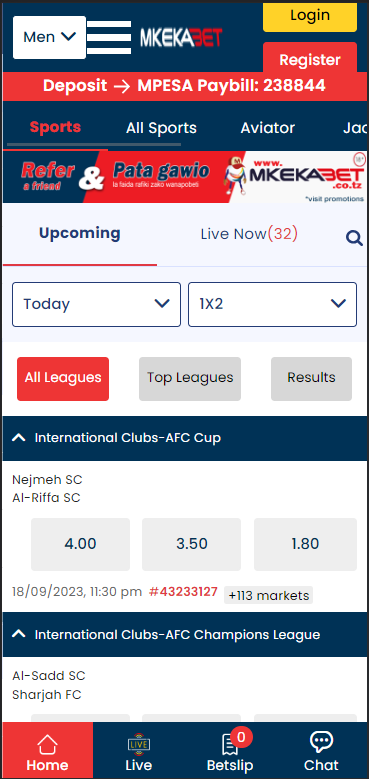Image resolution: width=369 pixels, height=779 pixels.
Task: Click the MkekaBet logo
Action: [x=181, y=37]
